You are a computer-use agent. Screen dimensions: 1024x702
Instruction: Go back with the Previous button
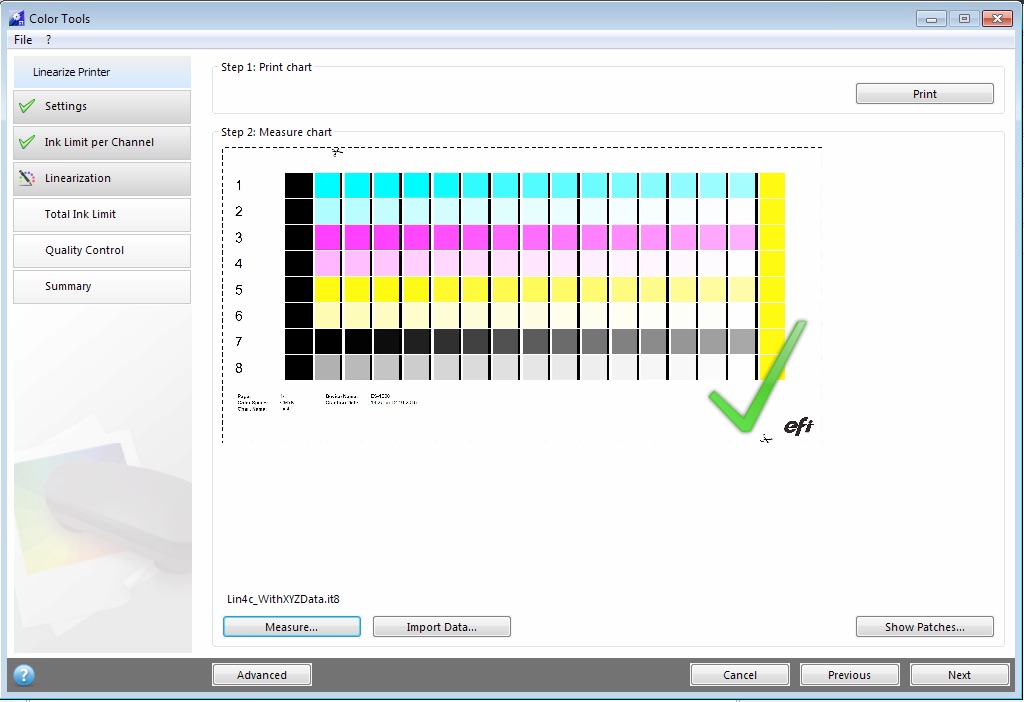tap(850, 675)
